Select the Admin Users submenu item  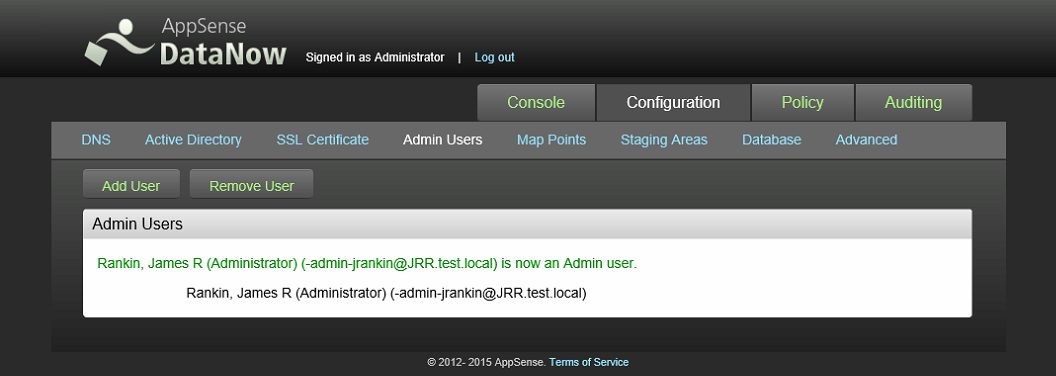442,140
